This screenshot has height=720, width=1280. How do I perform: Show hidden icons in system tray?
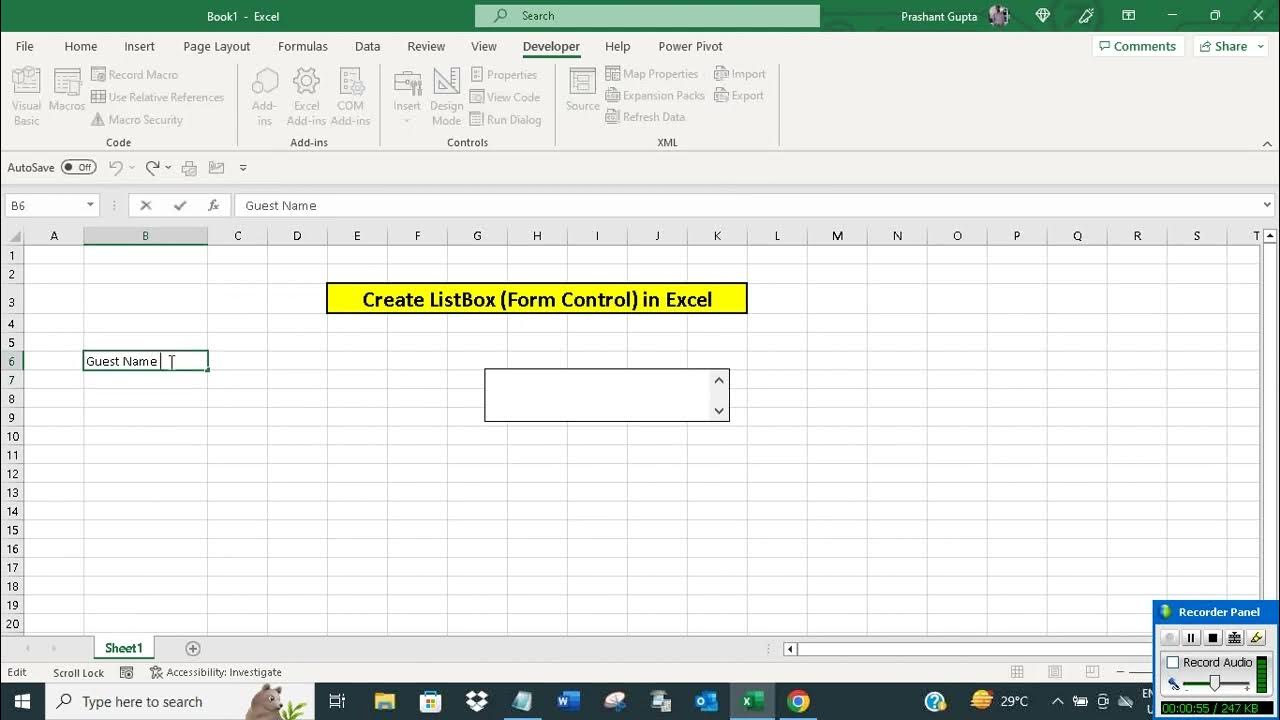coord(1058,701)
